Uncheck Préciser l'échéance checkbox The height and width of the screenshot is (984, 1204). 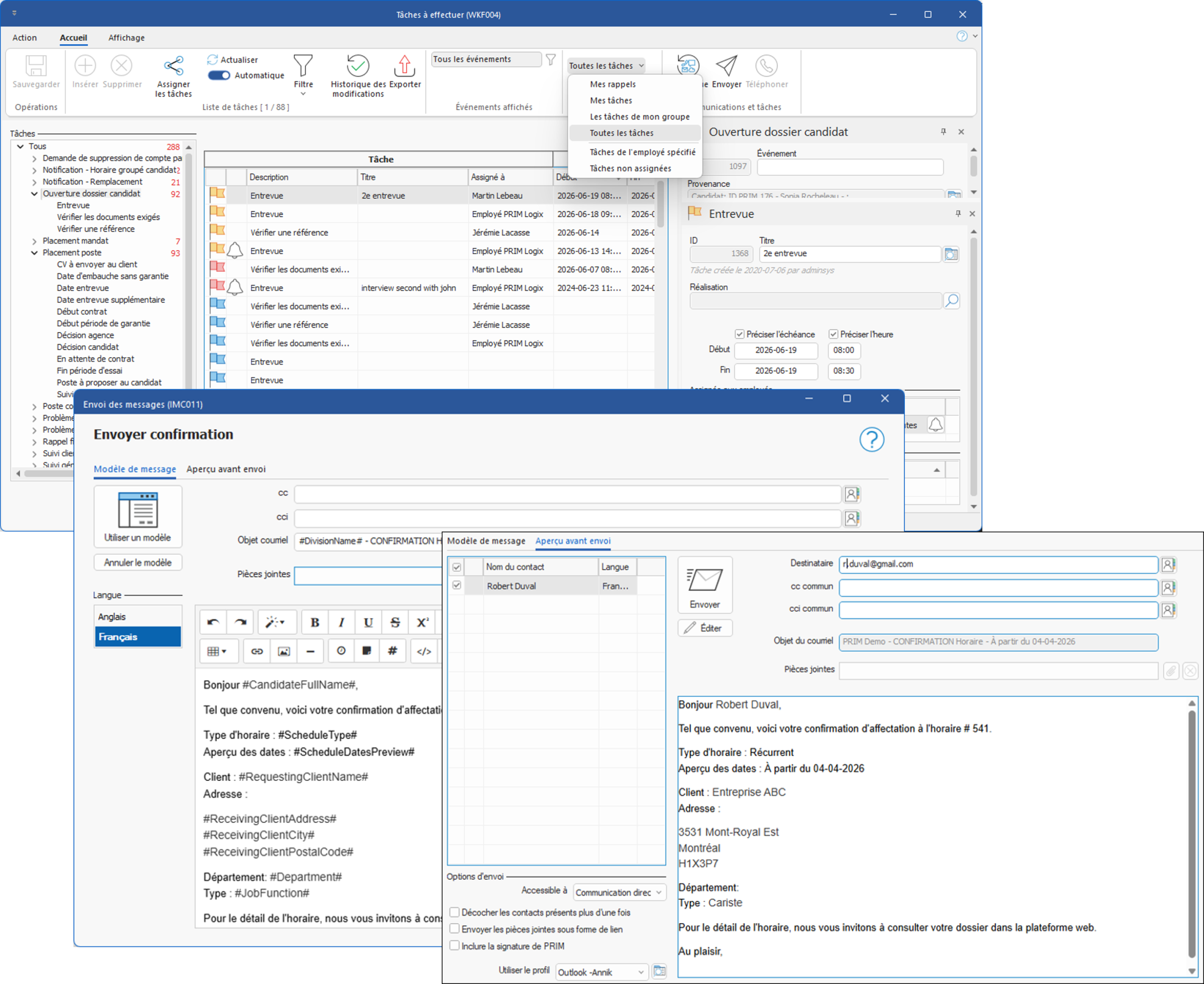(x=739, y=334)
